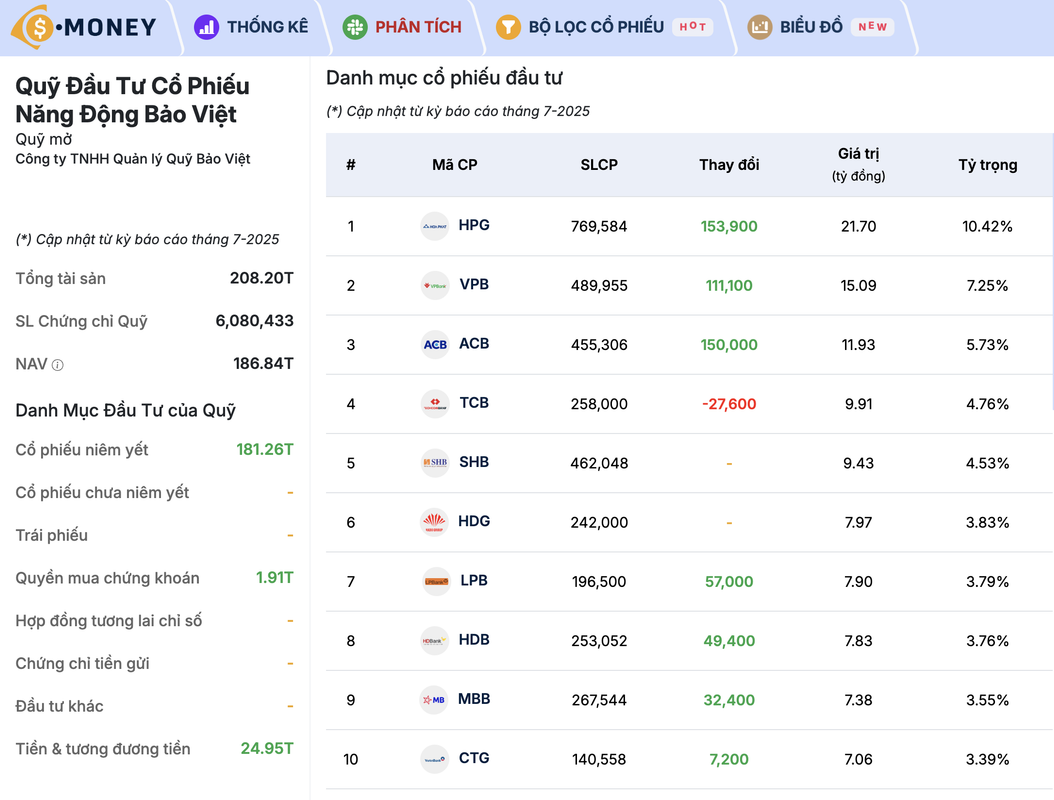This screenshot has height=800, width=1054.
Task: Click the SL Chứng chỉ Quỹ value 6,080,433
Action: tap(254, 321)
